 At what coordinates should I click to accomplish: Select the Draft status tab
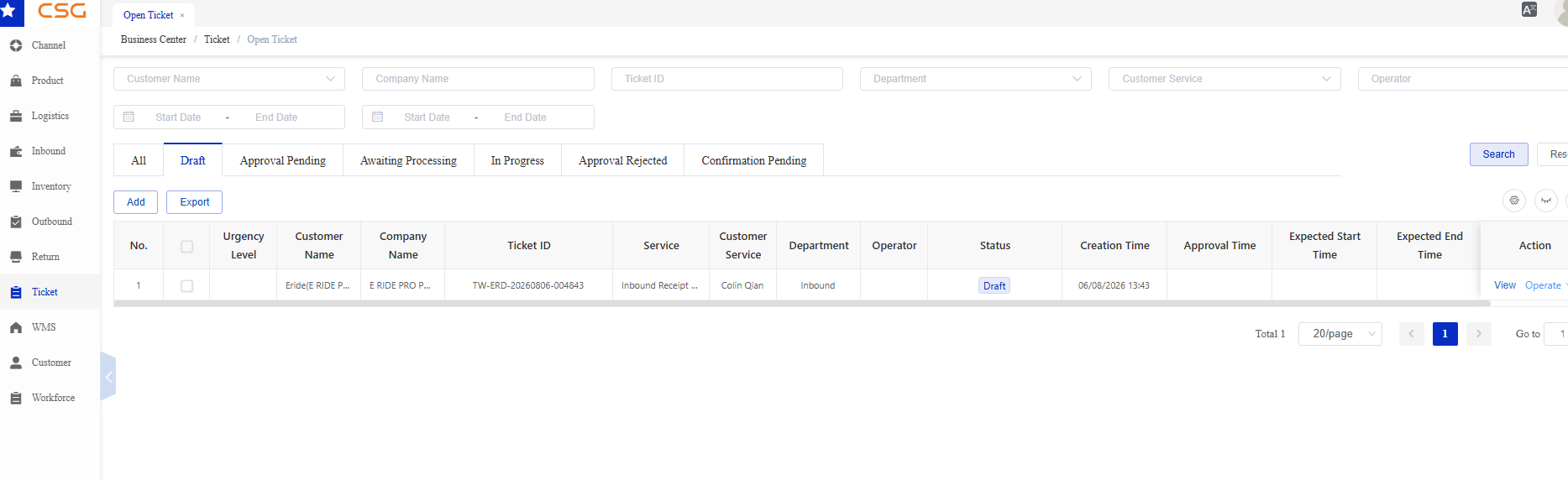(x=192, y=160)
